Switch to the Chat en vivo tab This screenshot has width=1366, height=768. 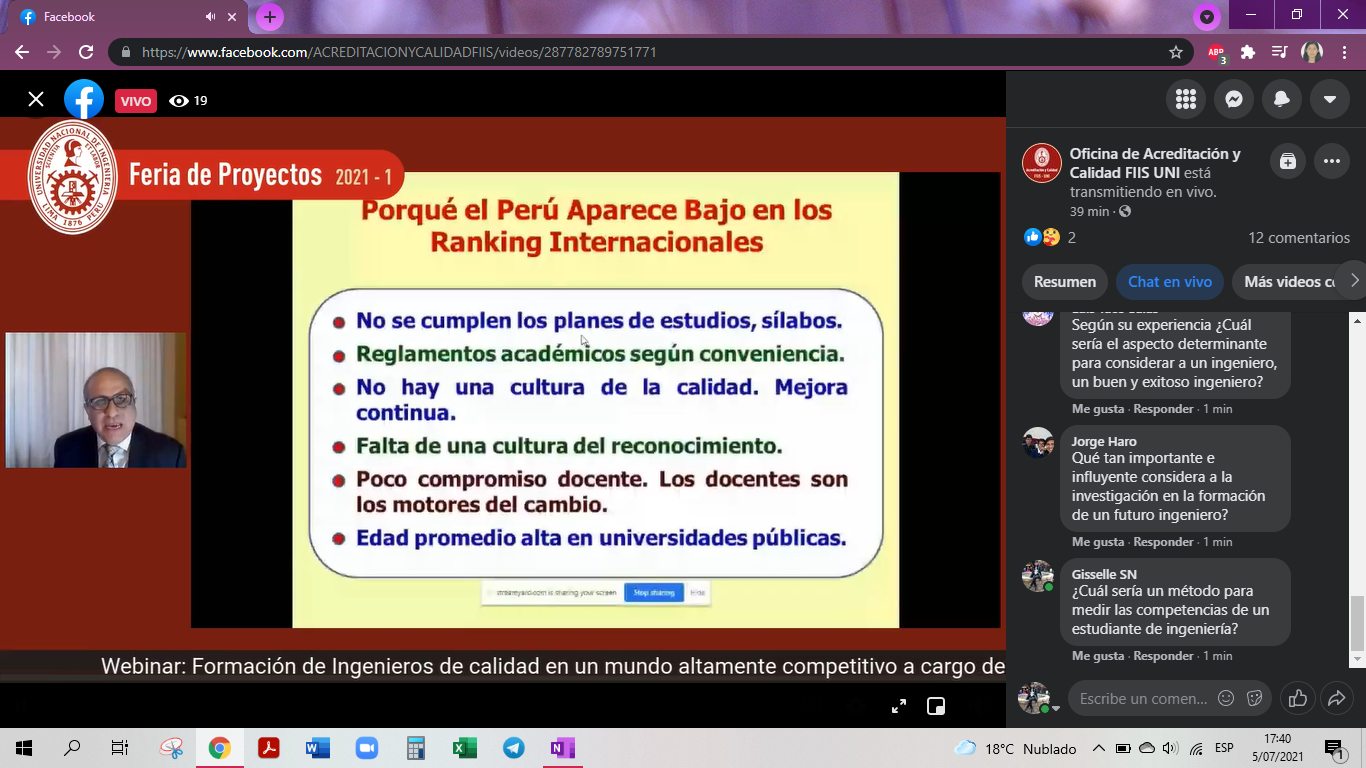[x=1170, y=282]
